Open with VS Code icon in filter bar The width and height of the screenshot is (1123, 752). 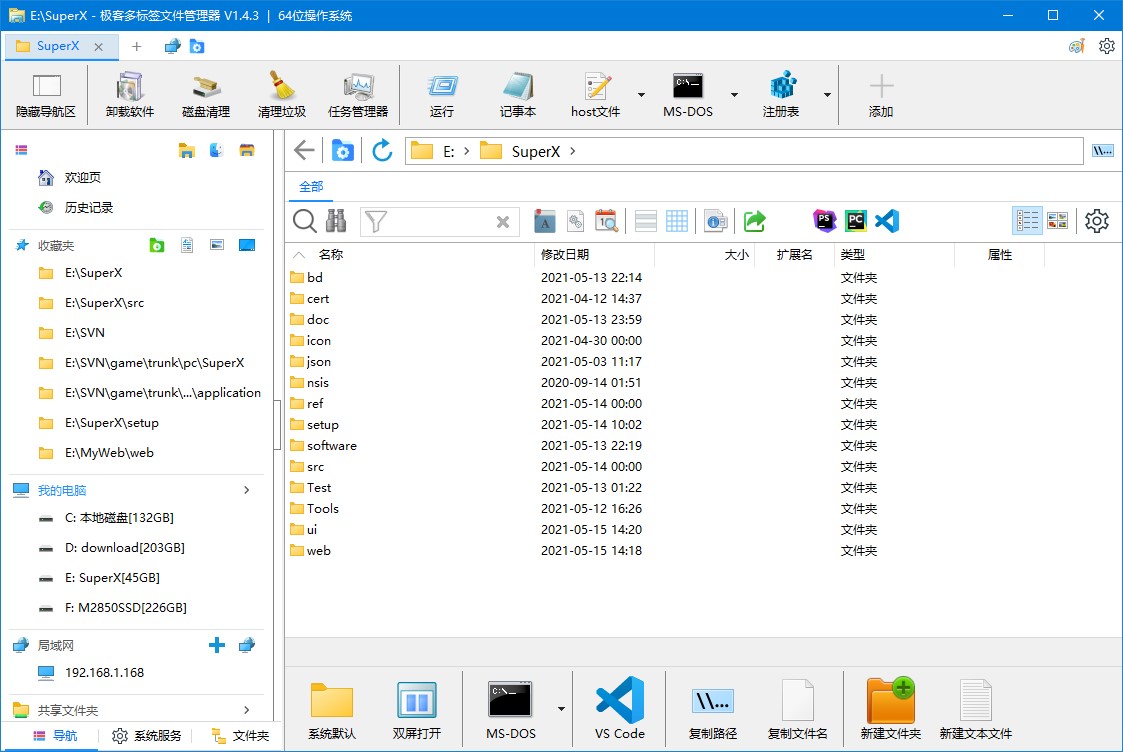887,221
